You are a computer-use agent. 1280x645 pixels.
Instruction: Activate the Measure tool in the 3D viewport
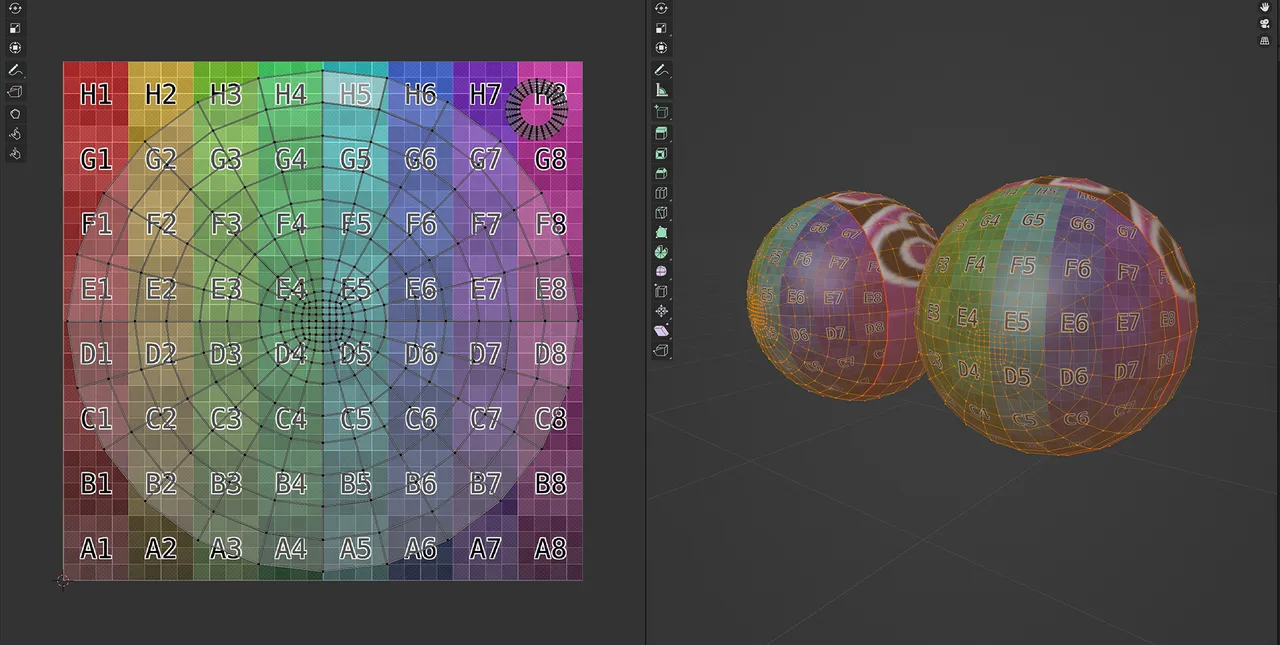tap(661, 90)
